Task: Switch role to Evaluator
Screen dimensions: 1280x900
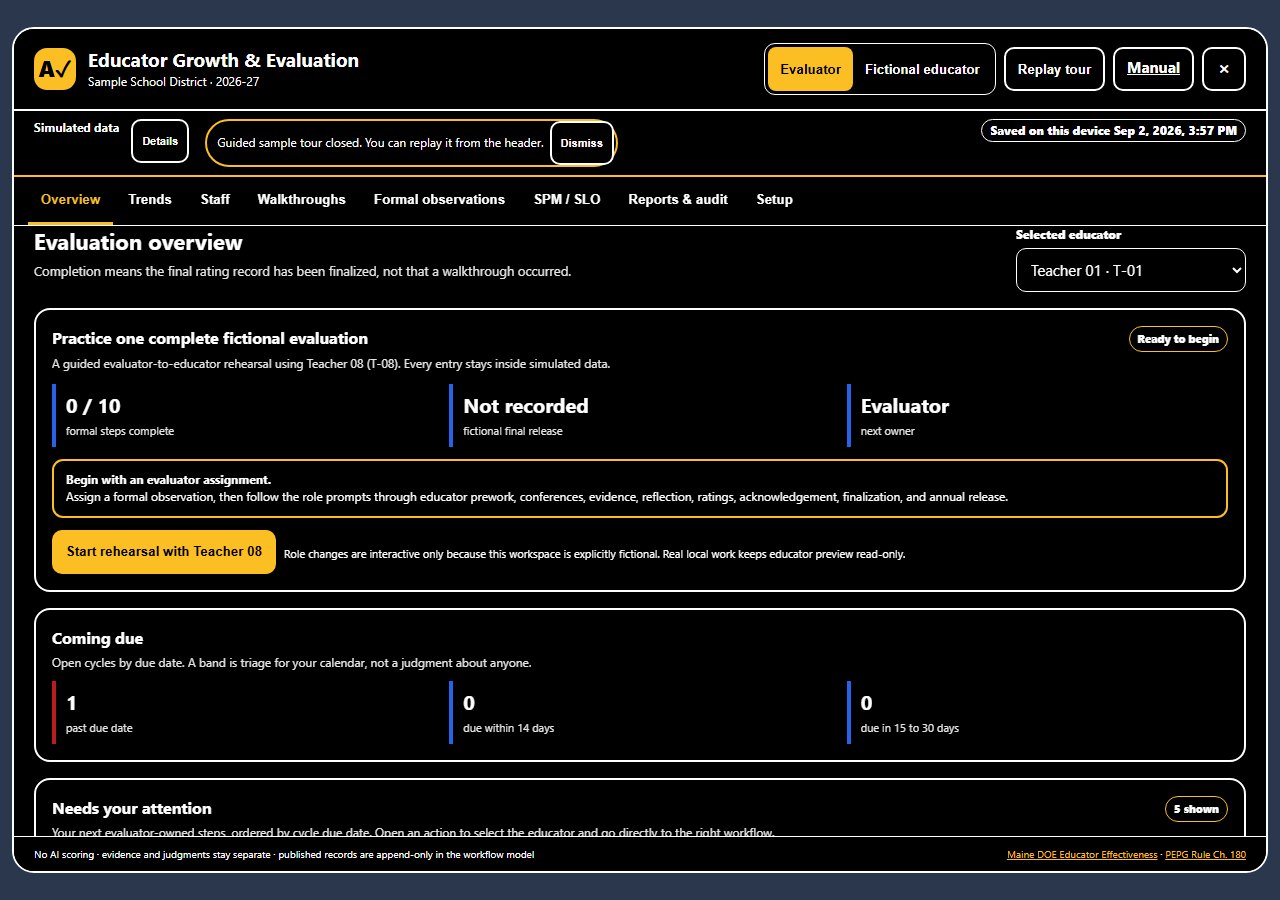Action: pos(810,69)
